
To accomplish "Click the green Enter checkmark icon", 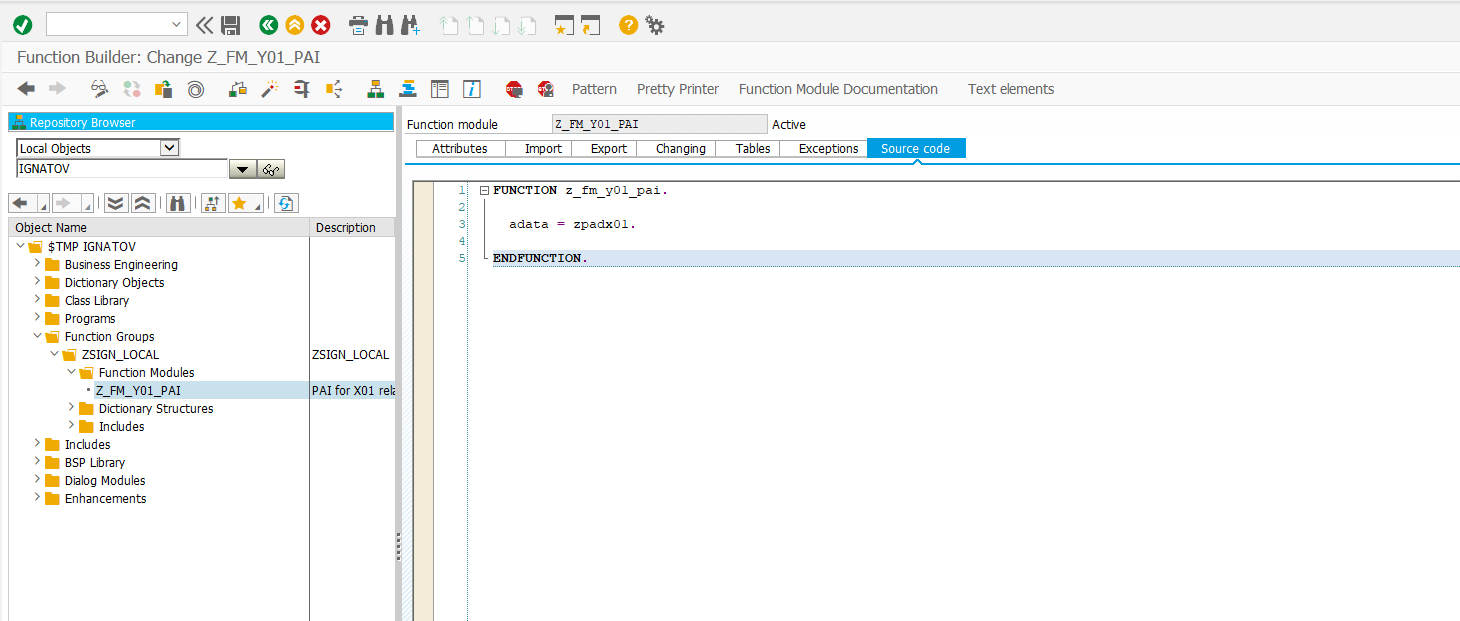I will 23,25.
